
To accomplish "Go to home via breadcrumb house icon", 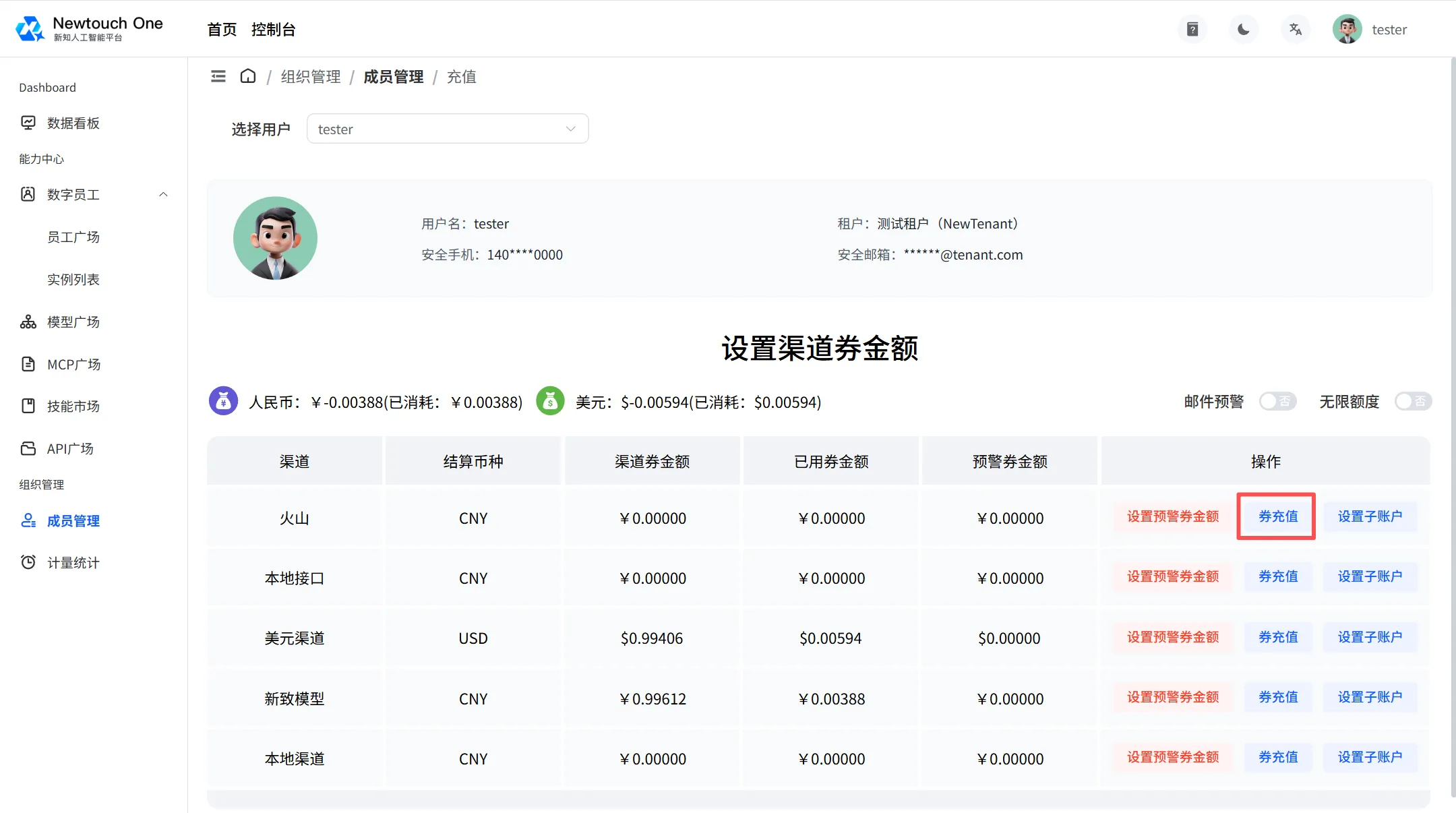I will pyautogui.click(x=248, y=76).
